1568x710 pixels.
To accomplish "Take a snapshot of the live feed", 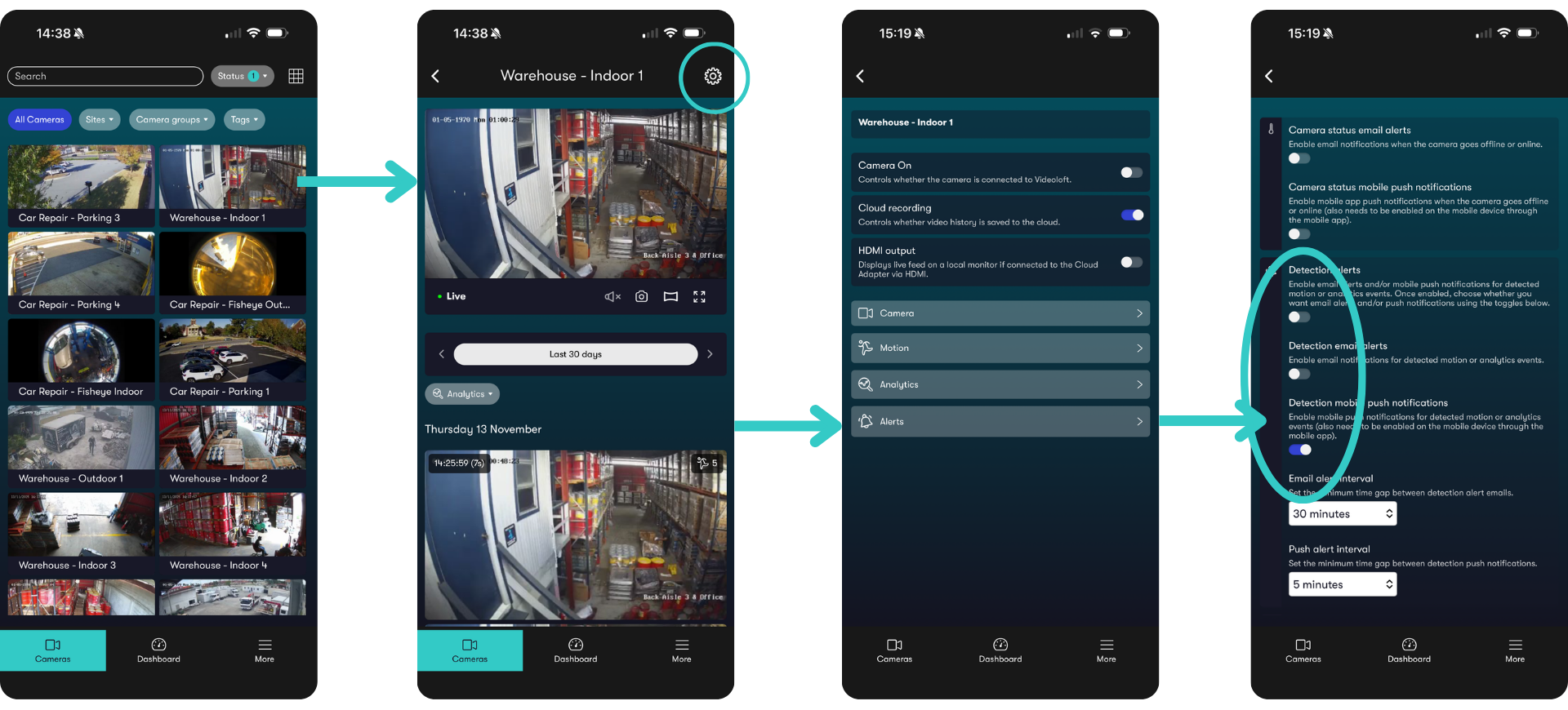I will pyautogui.click(x=642, y=296).
